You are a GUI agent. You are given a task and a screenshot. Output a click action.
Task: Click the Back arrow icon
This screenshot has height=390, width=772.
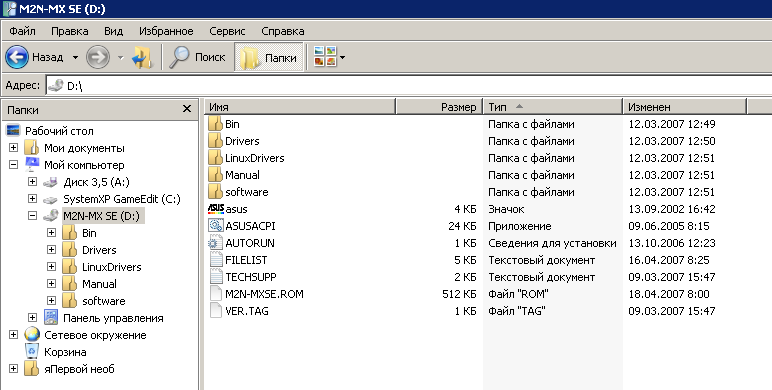(x=17, y=57)
